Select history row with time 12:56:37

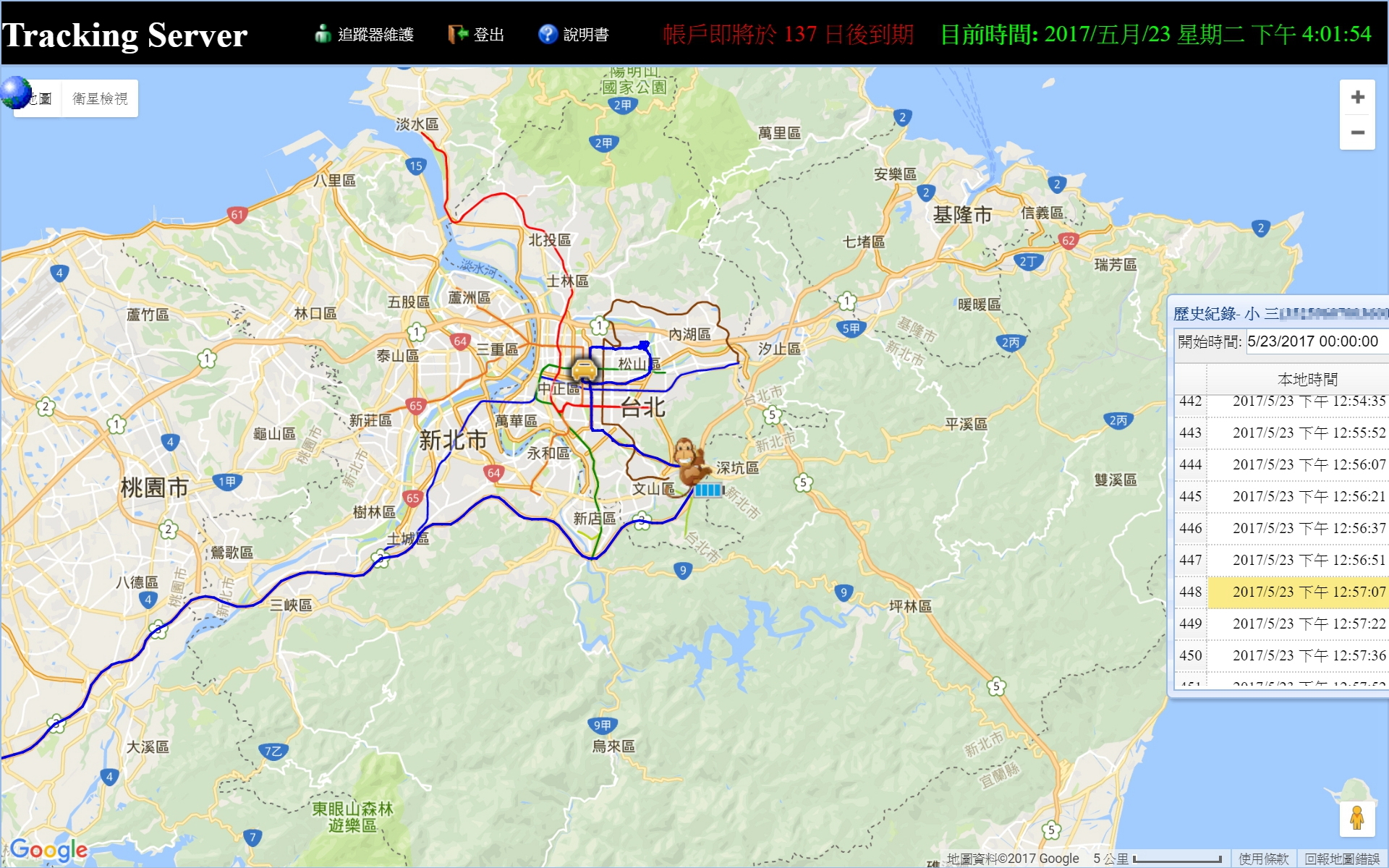point(1280,528)
